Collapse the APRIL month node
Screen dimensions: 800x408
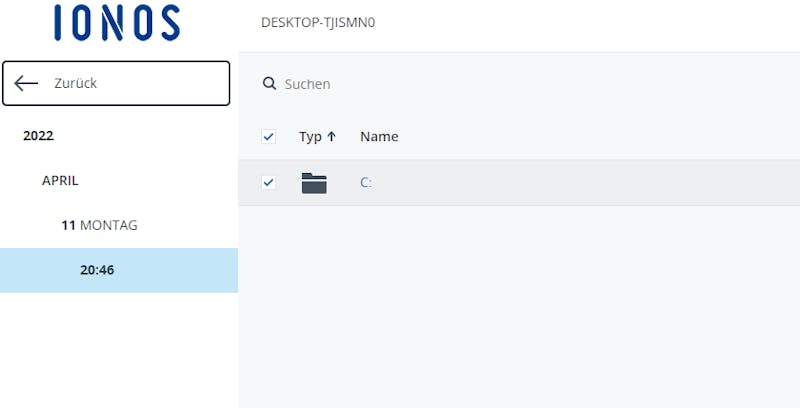click(x=60, y=181)
